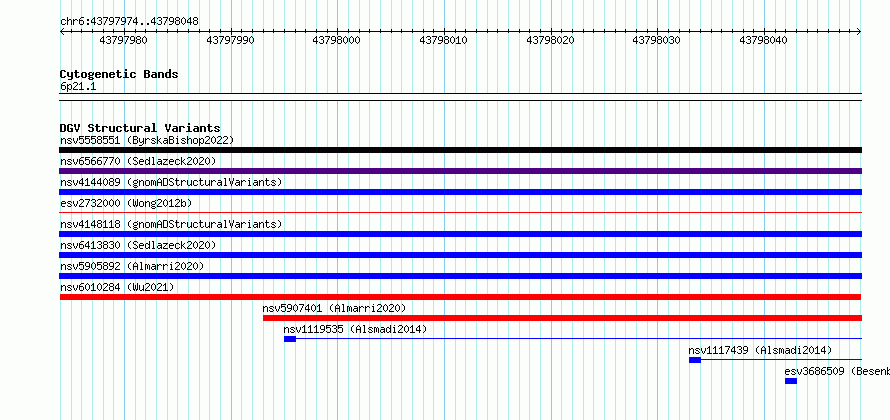
Task: Click the ruler position 43797990
Action: click(x=230, y=40)
